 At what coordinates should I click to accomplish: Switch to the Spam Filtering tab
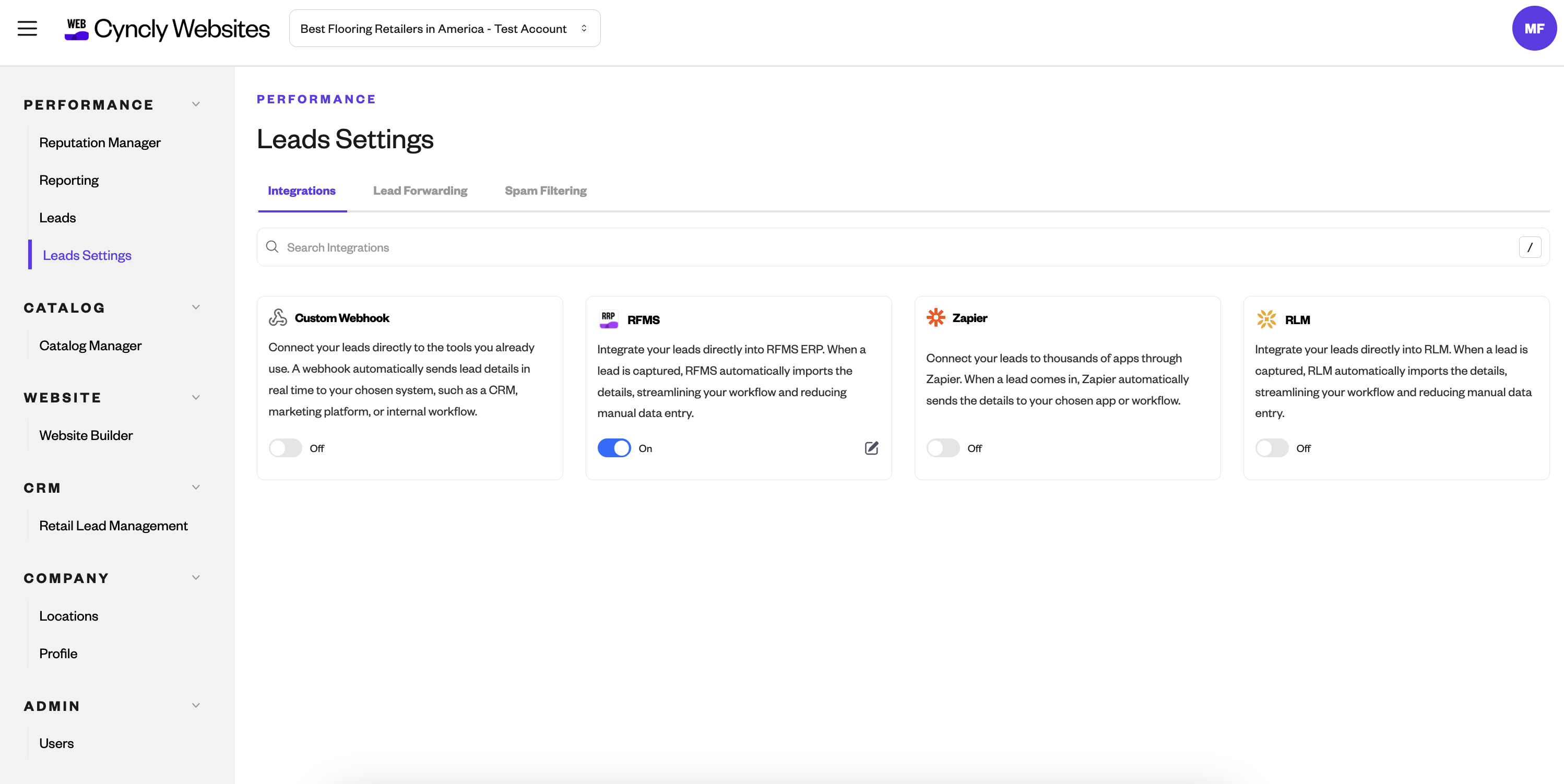point(545,191)
